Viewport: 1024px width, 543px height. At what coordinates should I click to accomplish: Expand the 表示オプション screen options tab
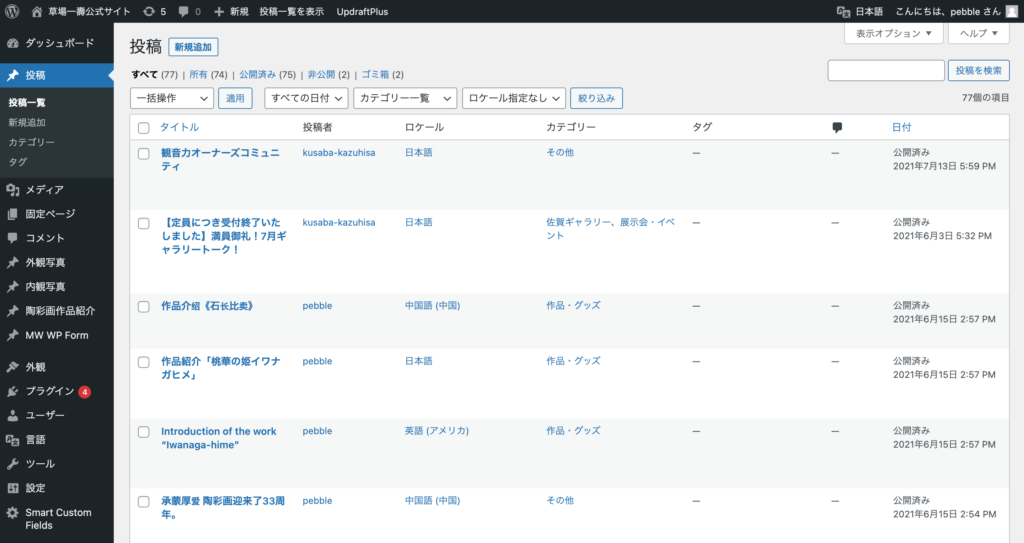pyautogui.click(x=893, y=33)
